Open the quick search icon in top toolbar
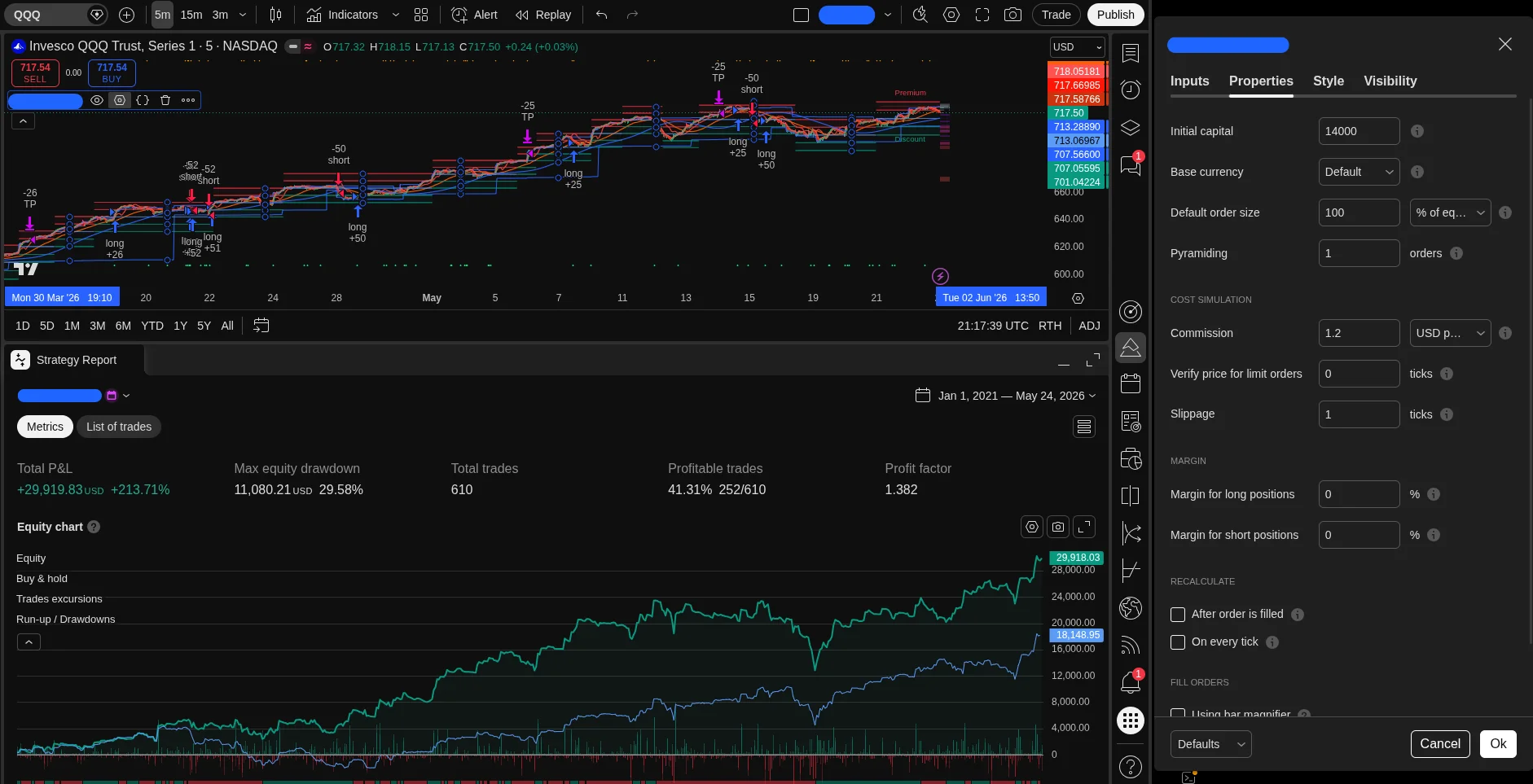 [920, 15]
